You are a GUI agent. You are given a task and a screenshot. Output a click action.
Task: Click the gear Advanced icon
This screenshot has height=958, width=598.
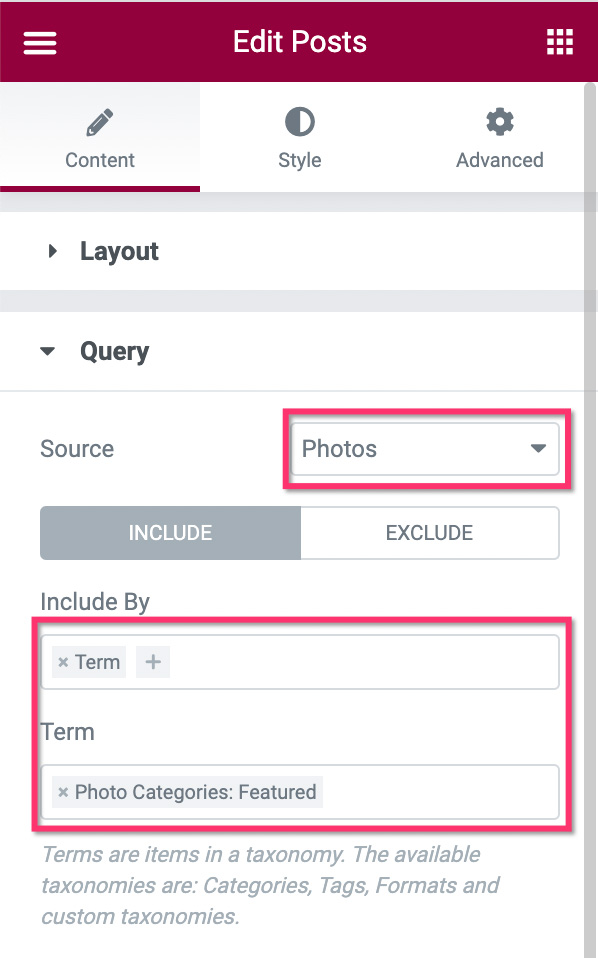coord(500,122)
